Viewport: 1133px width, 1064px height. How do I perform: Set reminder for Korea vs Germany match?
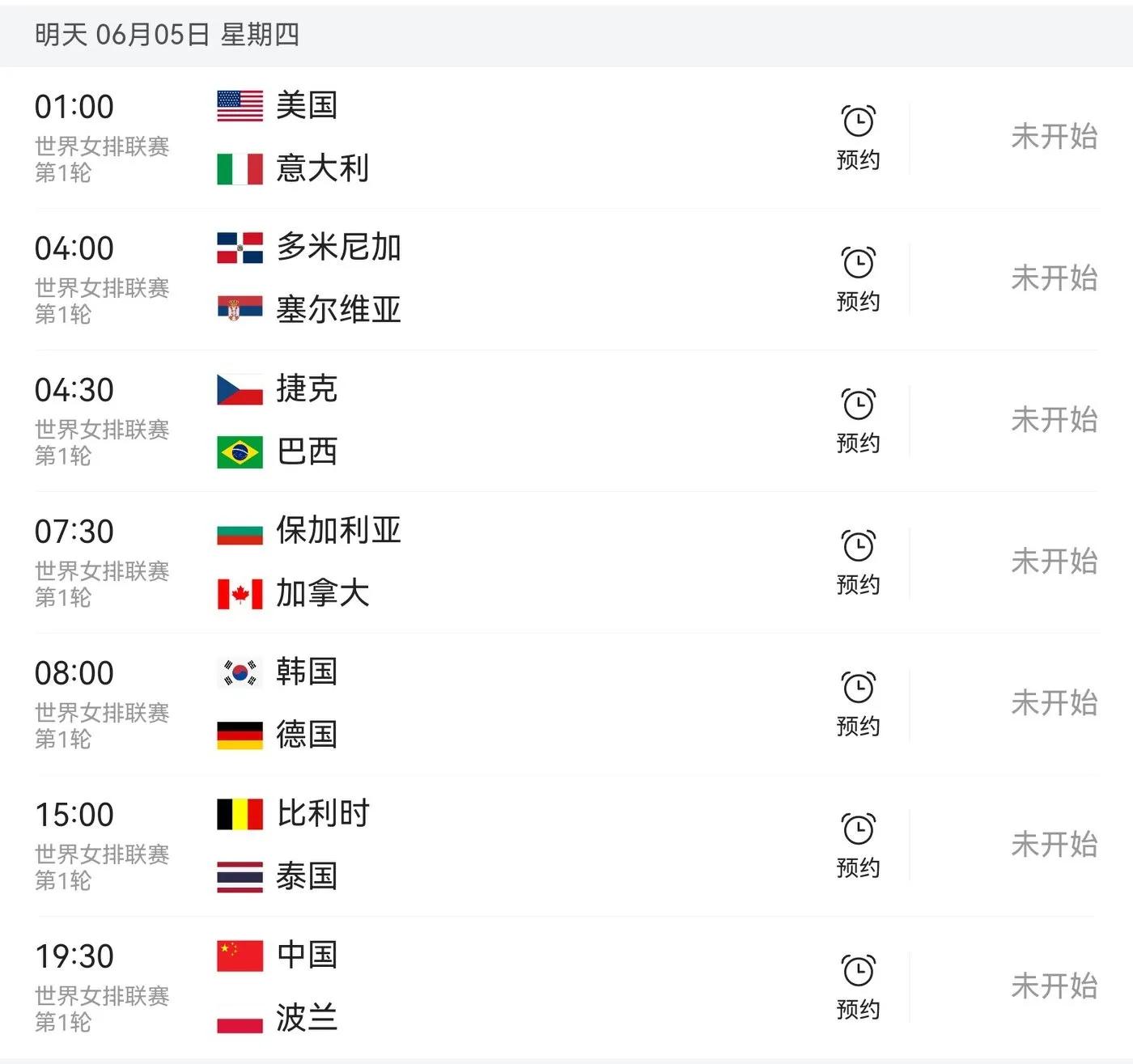click(x=858, y=689)
